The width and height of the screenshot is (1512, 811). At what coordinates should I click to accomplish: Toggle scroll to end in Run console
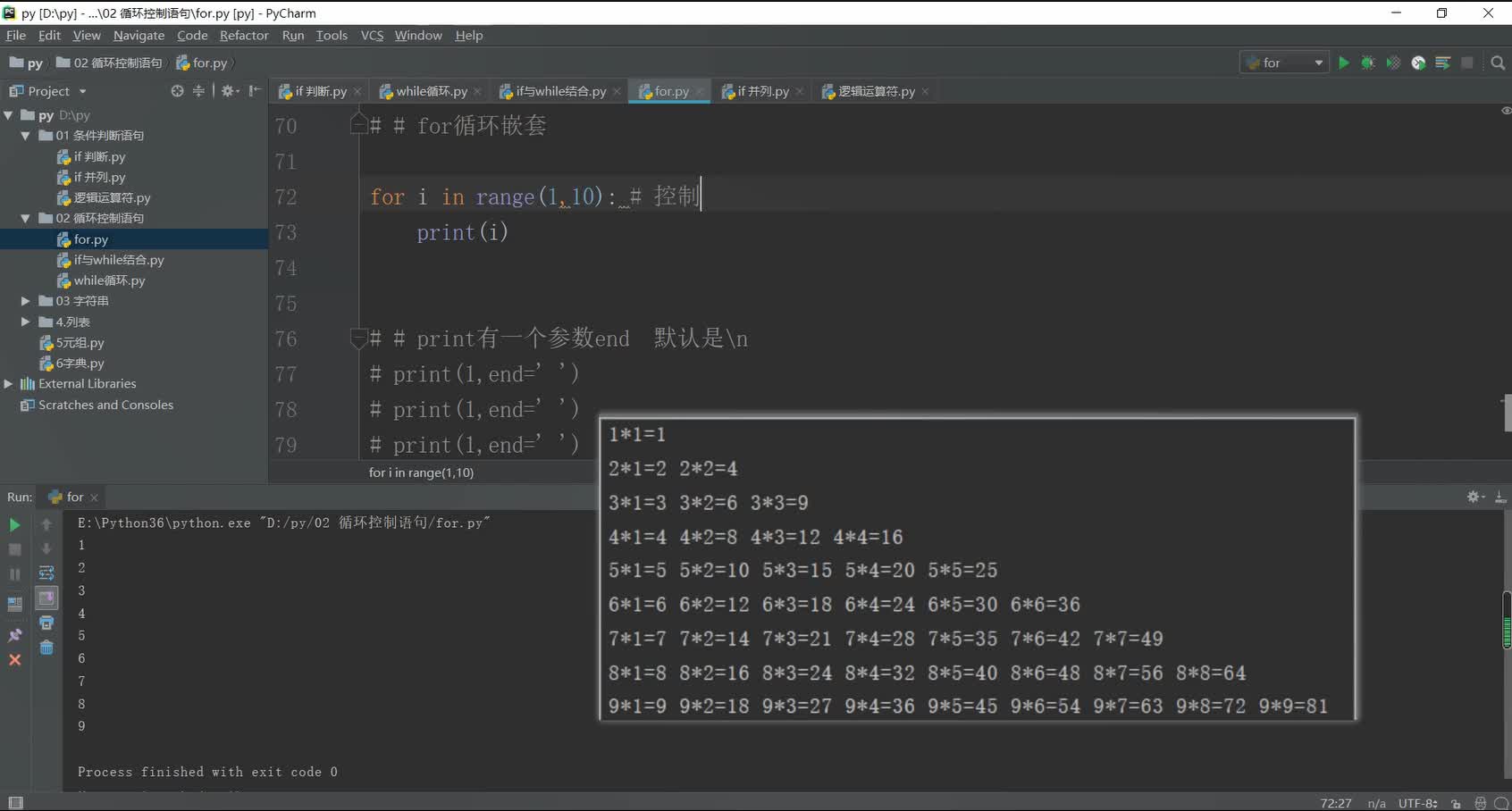pyautogui.click(x=46, y=598)
